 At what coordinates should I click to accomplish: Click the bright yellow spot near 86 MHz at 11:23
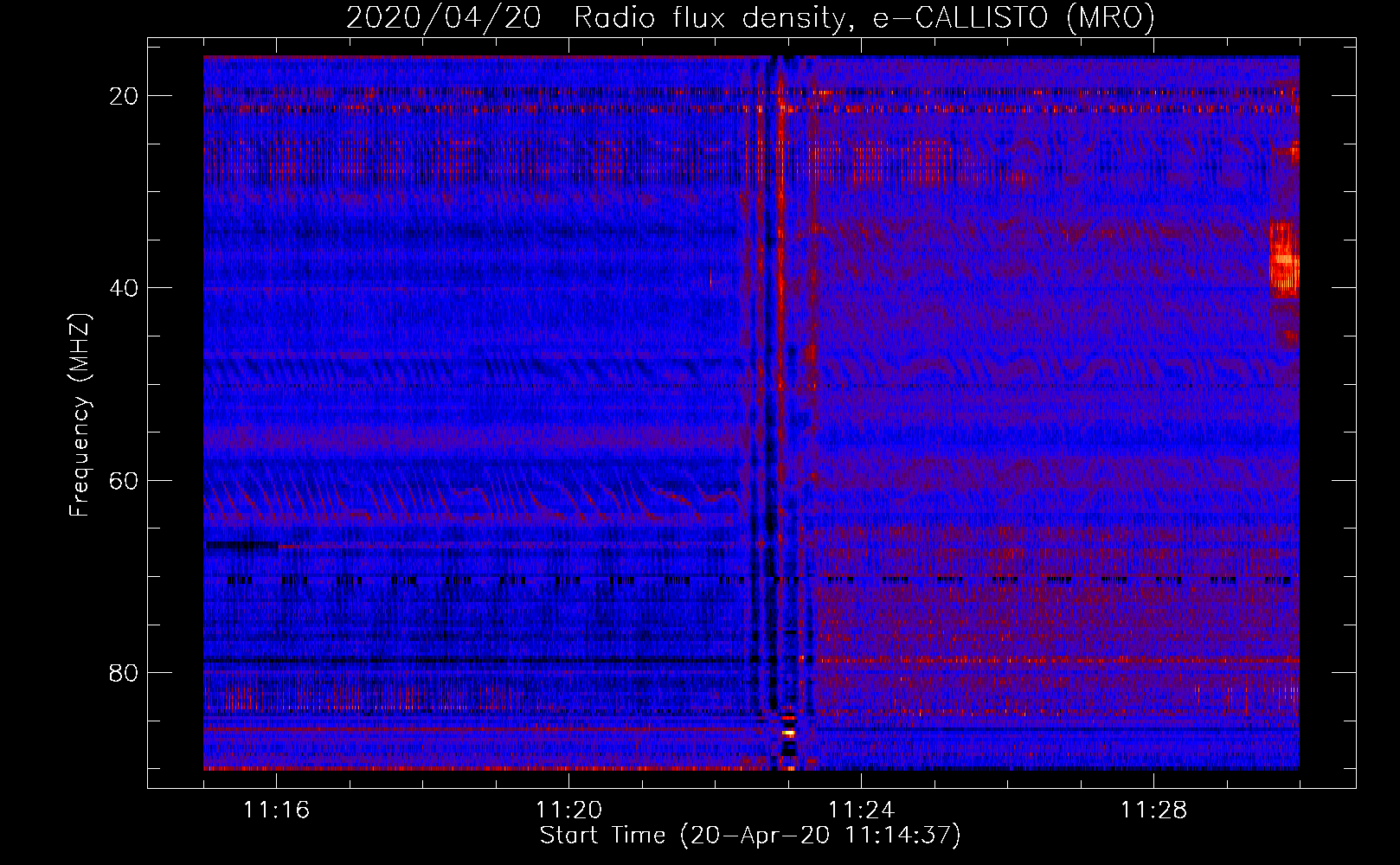[x=788, y=733]
